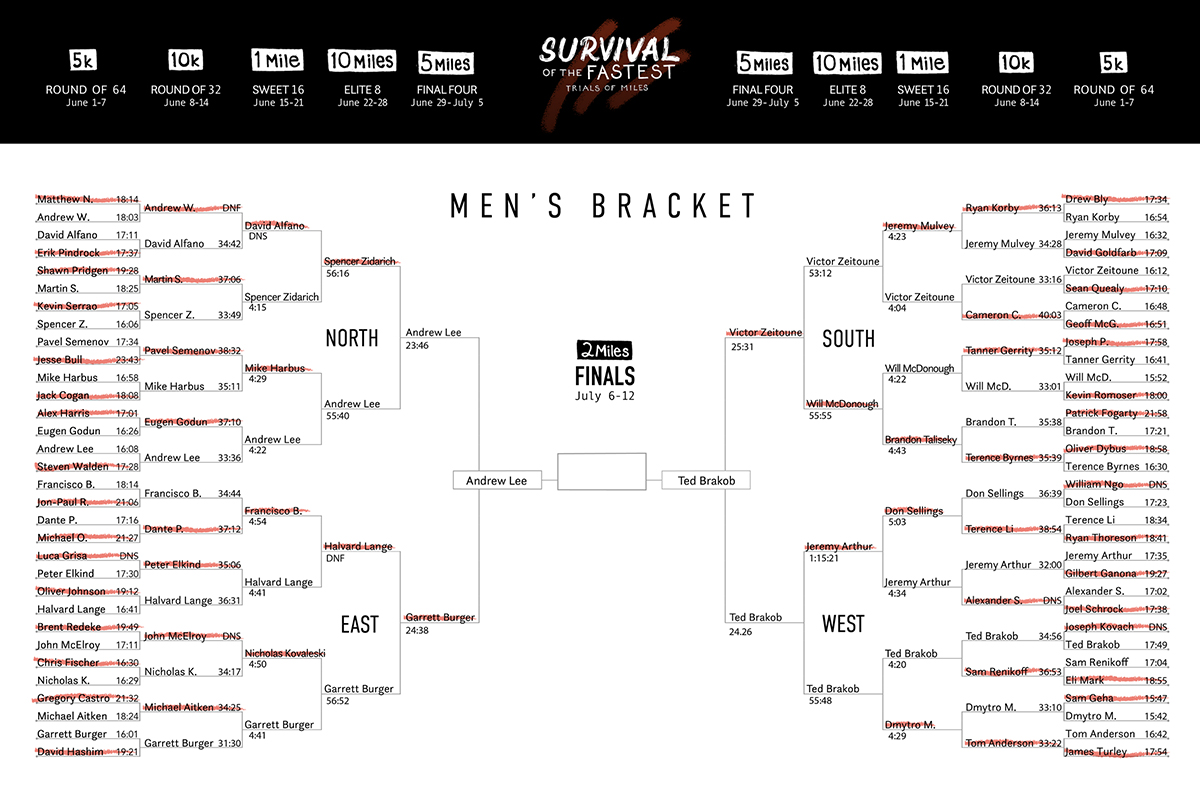The height and width of the screenshot is (800, 1200).
Task: Select the Ted Brakob finalist box
Action: pos(706,481)
